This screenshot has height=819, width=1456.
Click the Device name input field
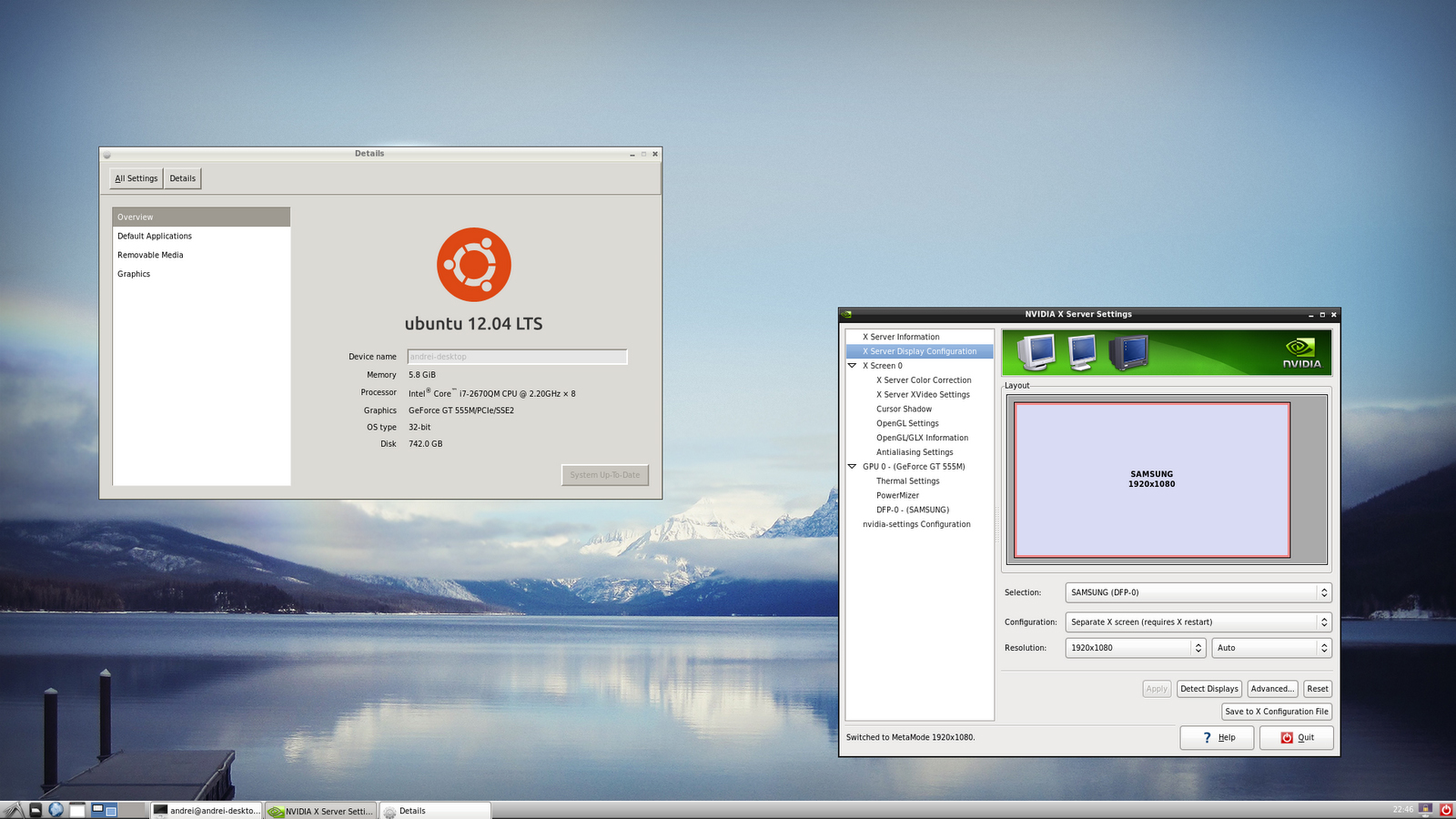(517, 357)
